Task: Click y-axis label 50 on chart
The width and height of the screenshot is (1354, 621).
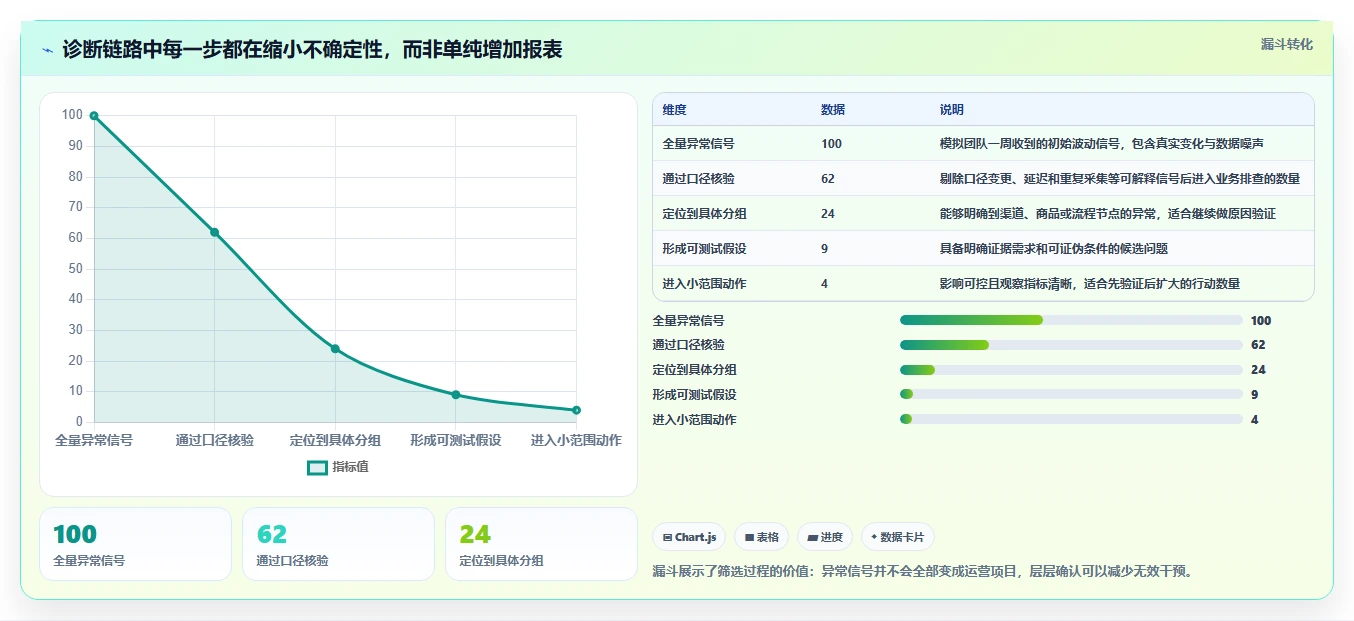Action: pos(75,269)
